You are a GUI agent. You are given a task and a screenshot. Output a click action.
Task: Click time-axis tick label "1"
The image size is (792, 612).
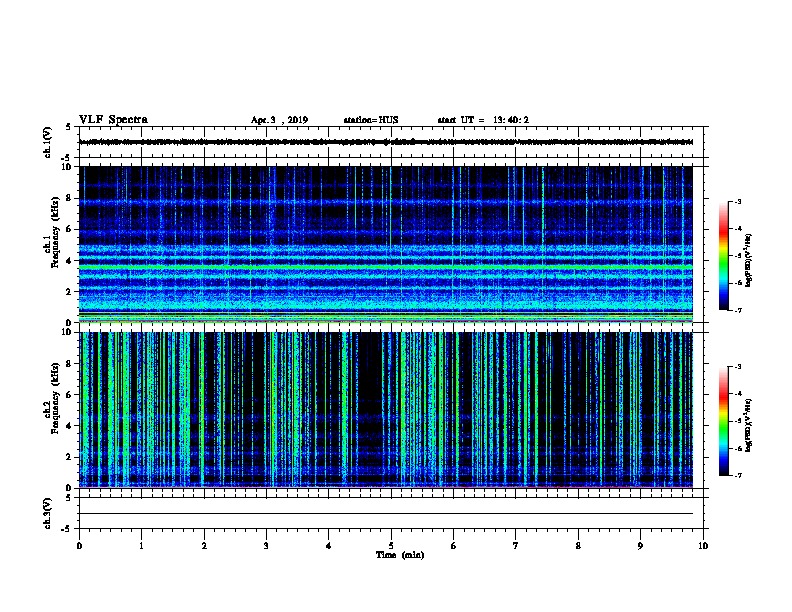click(141, 546)
